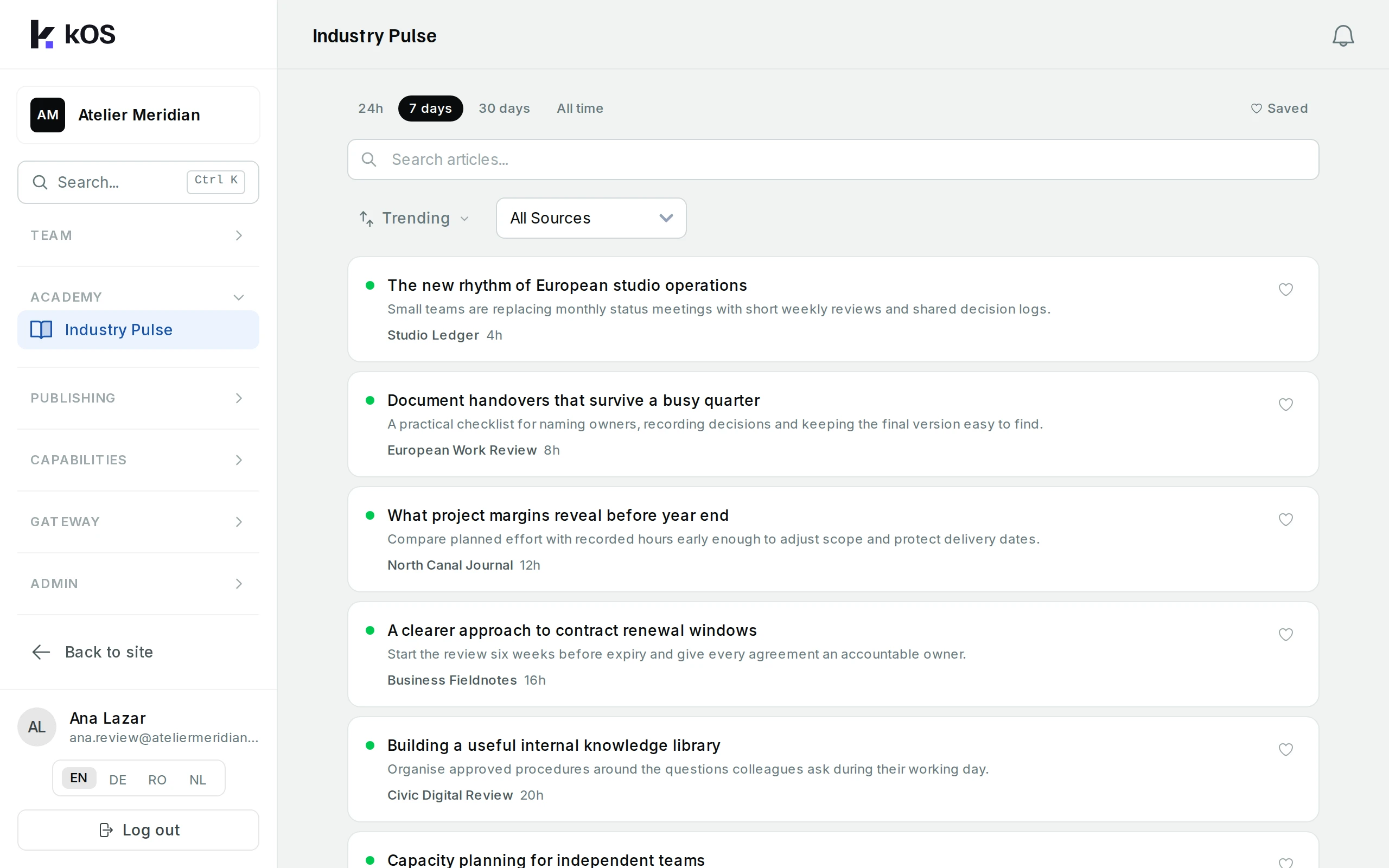1389x868 pixels.
Task: Switch to All time range
Action: (x=579, y=108)
